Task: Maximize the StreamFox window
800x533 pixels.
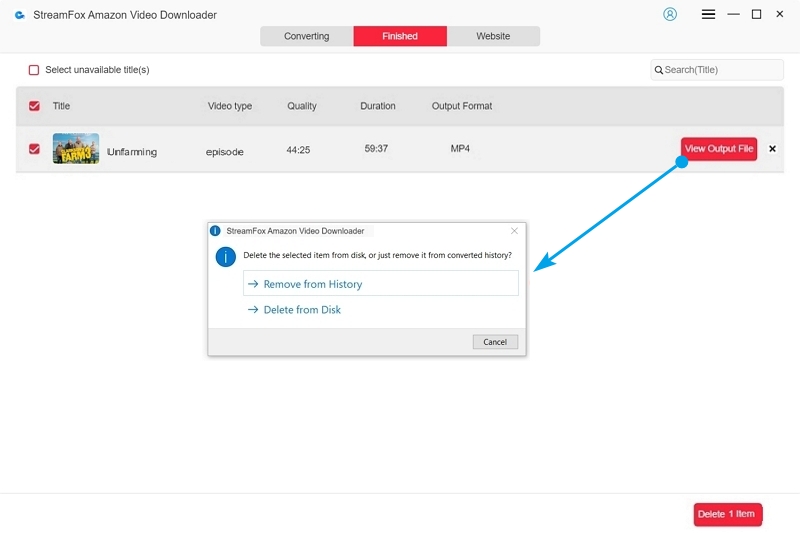Action: (757, 14)
